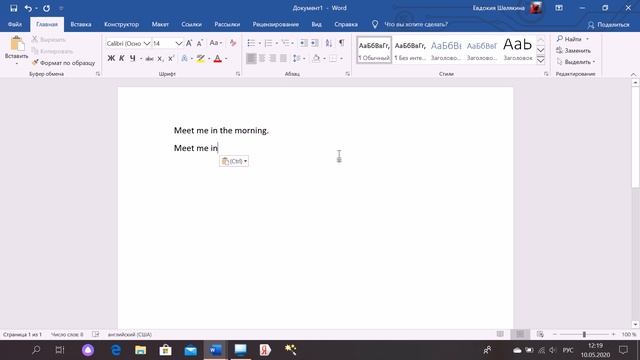Switch to the Макет tab
The image size is (640, 360).
[x=160, y=24]
